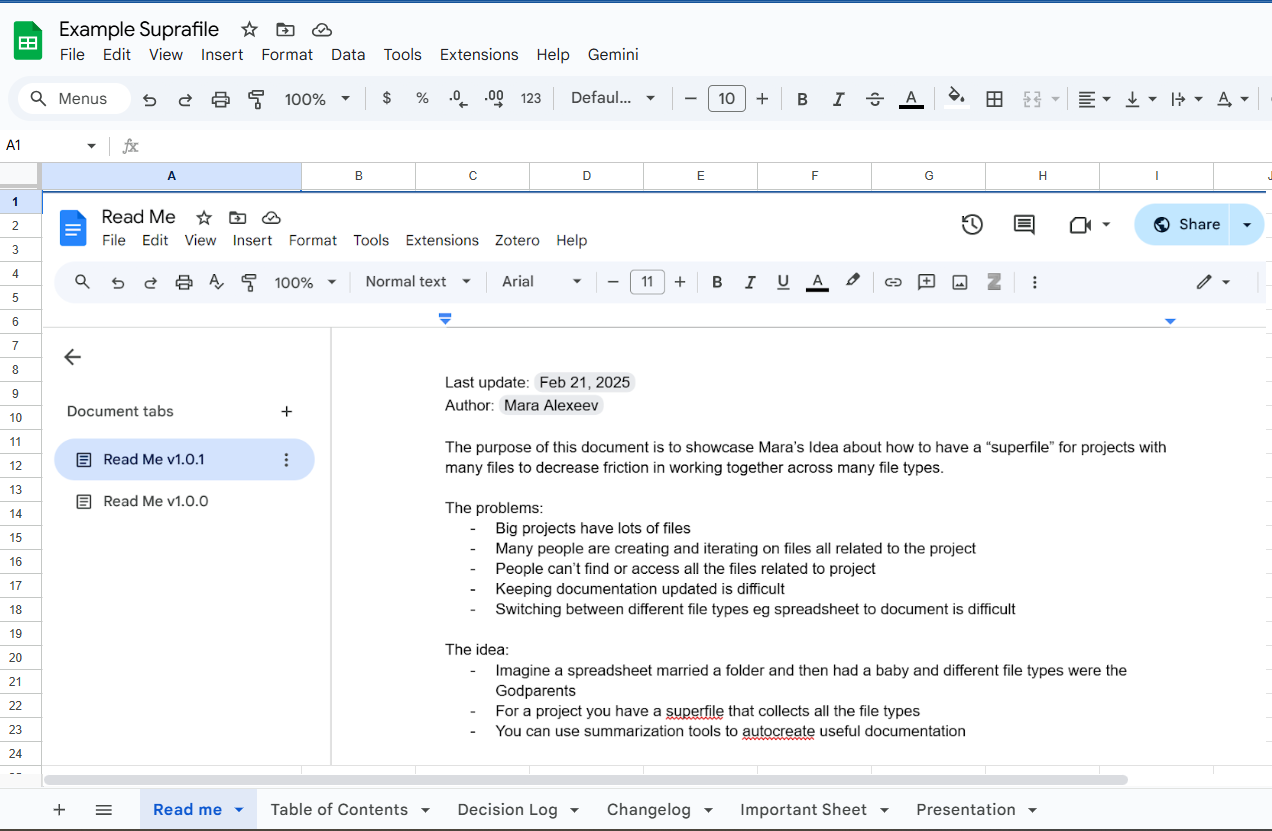Click the insert link icon in Docs toolbar
Screen dimensions: 1272x831
pyautogui.click(x=893, y=282)
